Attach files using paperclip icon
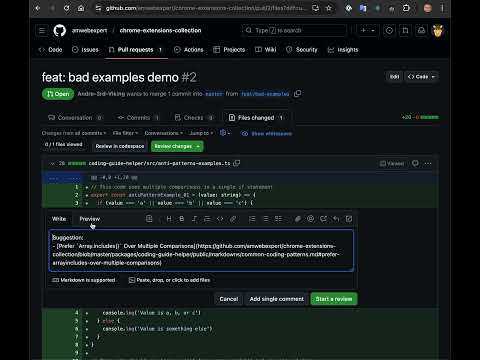Screen dimensions: 480x360 [x=298, y=219]
